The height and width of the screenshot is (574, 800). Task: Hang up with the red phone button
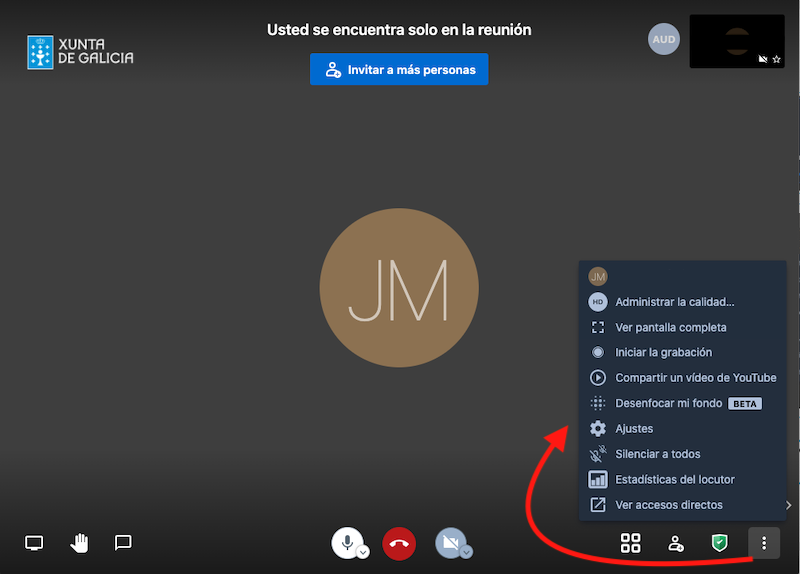[x=399, y=544]
